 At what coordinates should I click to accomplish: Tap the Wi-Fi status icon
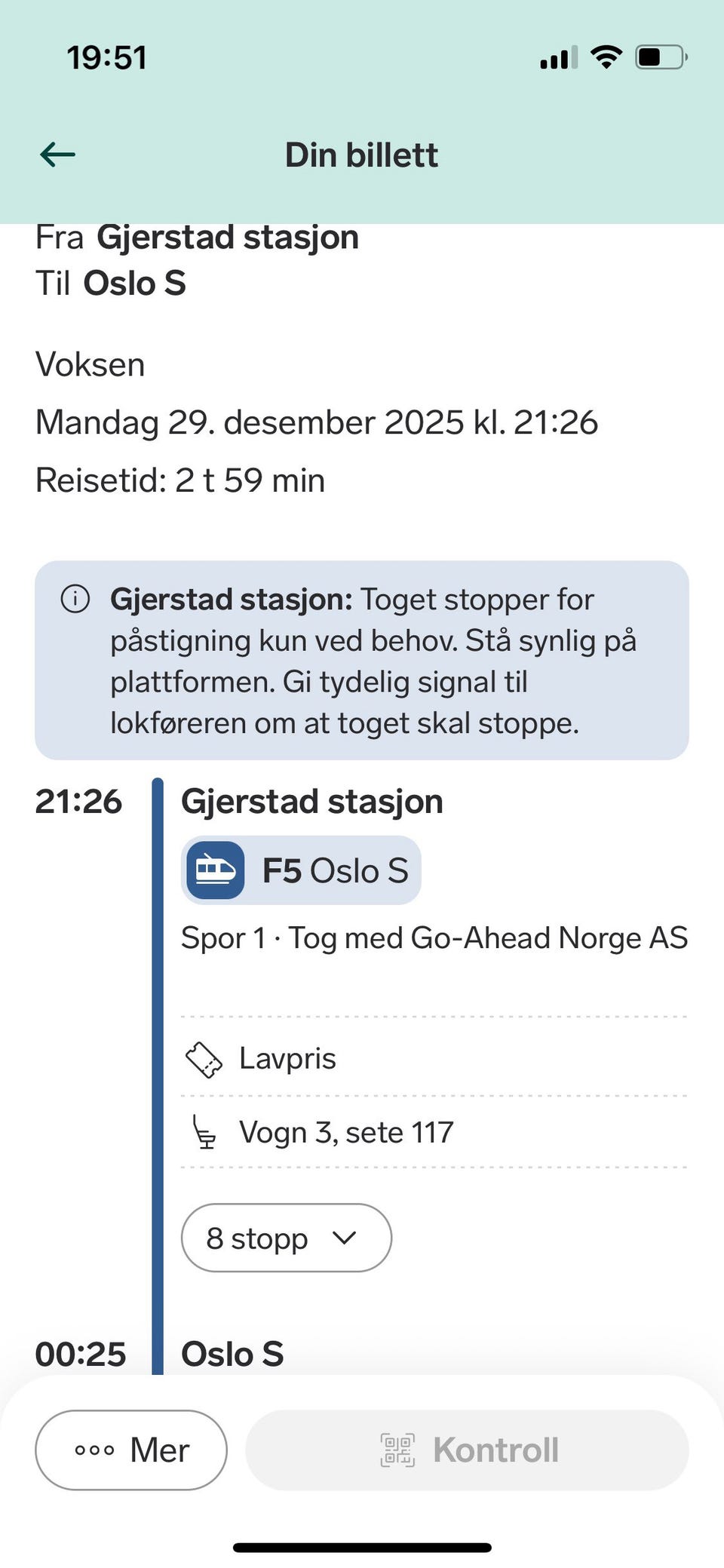tap(606, 57)
